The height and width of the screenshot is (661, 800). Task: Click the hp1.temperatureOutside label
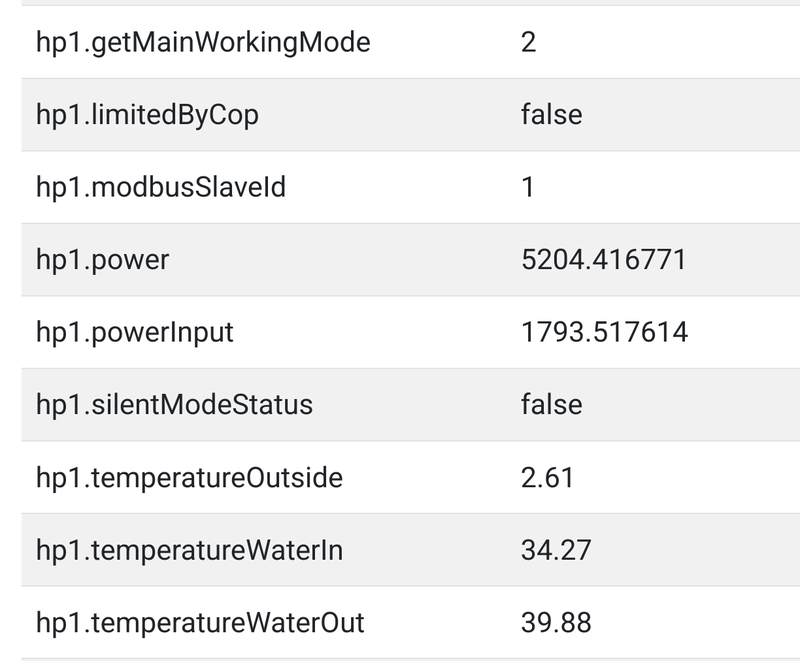[x=189, y=478]
